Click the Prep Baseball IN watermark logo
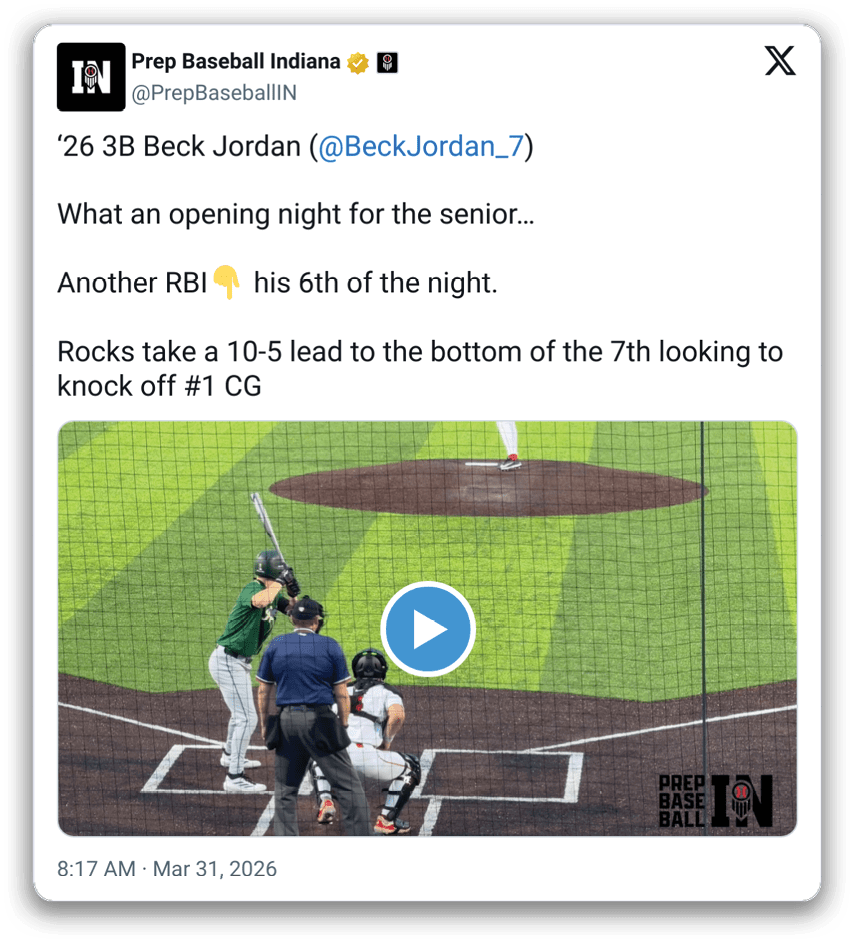This screenshot has width=854, height=943. (x=715, y=800)
